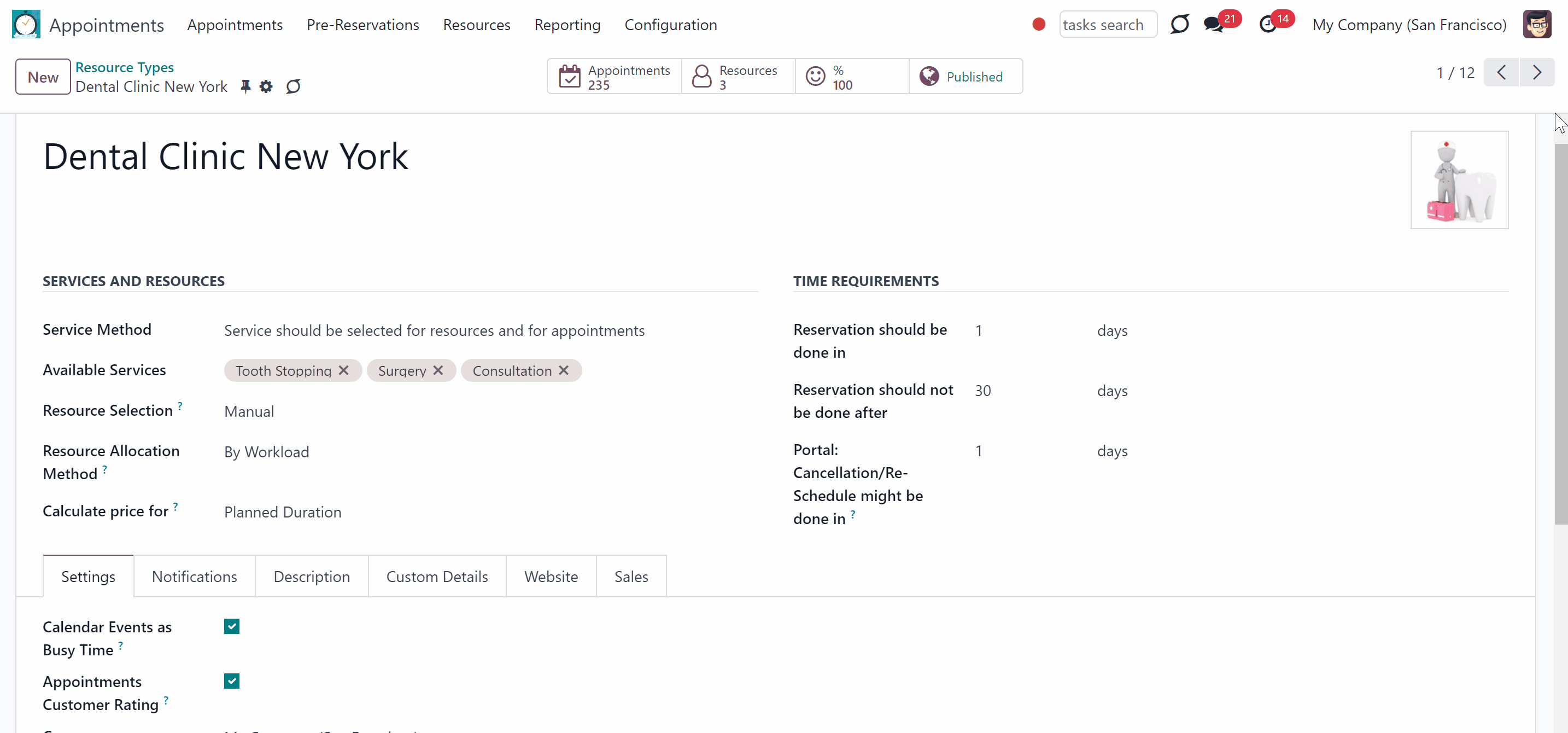The width and height of the screenshot is (1568, 733).
Task: Show help for Calculate price for
Action: click(x=175, y=506)
